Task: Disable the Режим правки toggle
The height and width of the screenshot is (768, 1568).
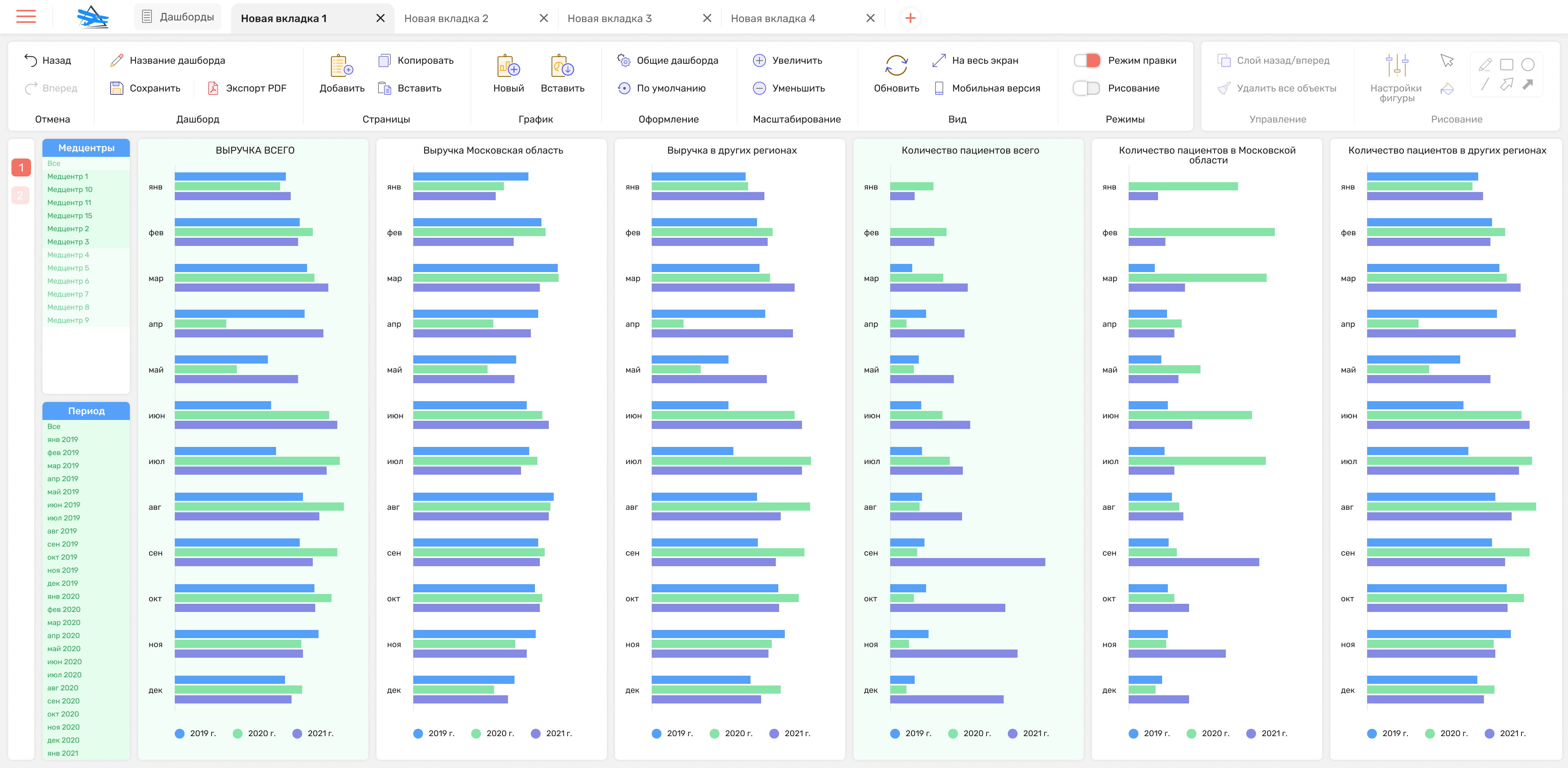Action: [x=1087, y=60]
